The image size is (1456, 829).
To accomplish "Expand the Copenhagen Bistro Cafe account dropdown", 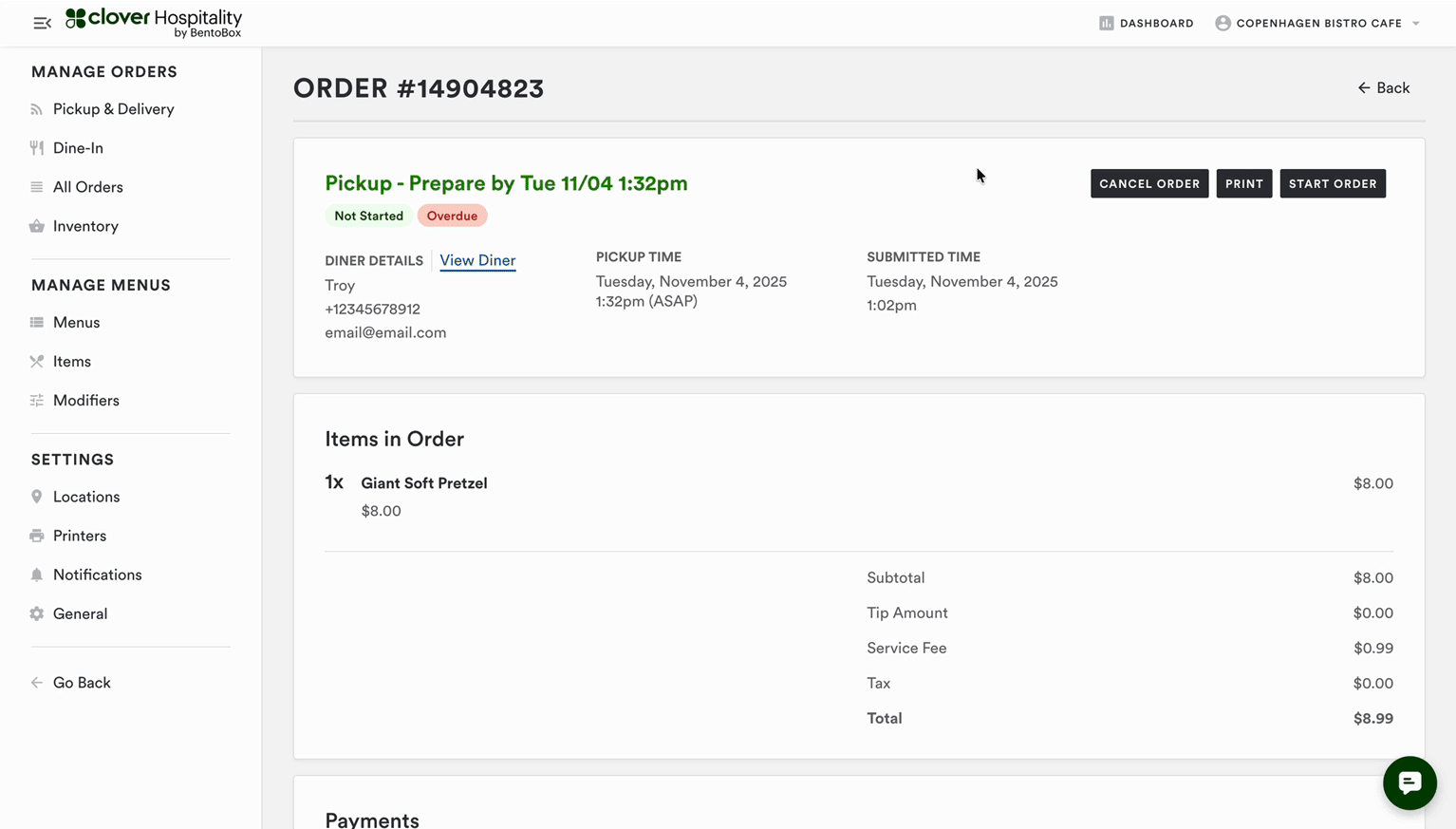I will [x=1415, y=24].
